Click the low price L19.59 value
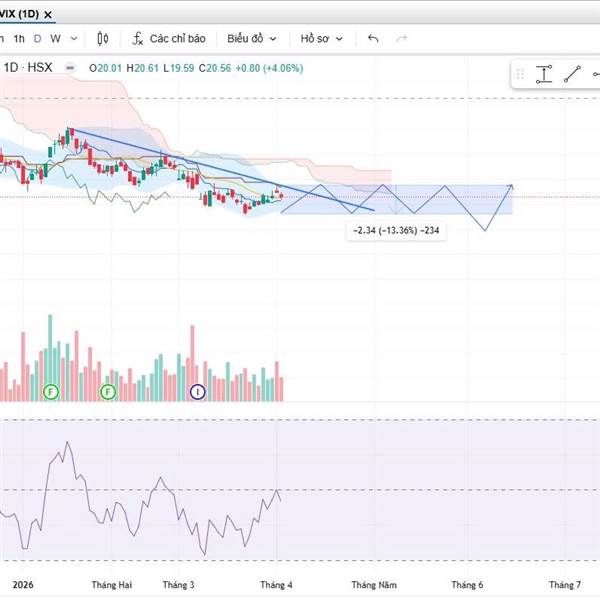Image resolution: width=600 pixels, height=600 pixels. click(179, 68)
